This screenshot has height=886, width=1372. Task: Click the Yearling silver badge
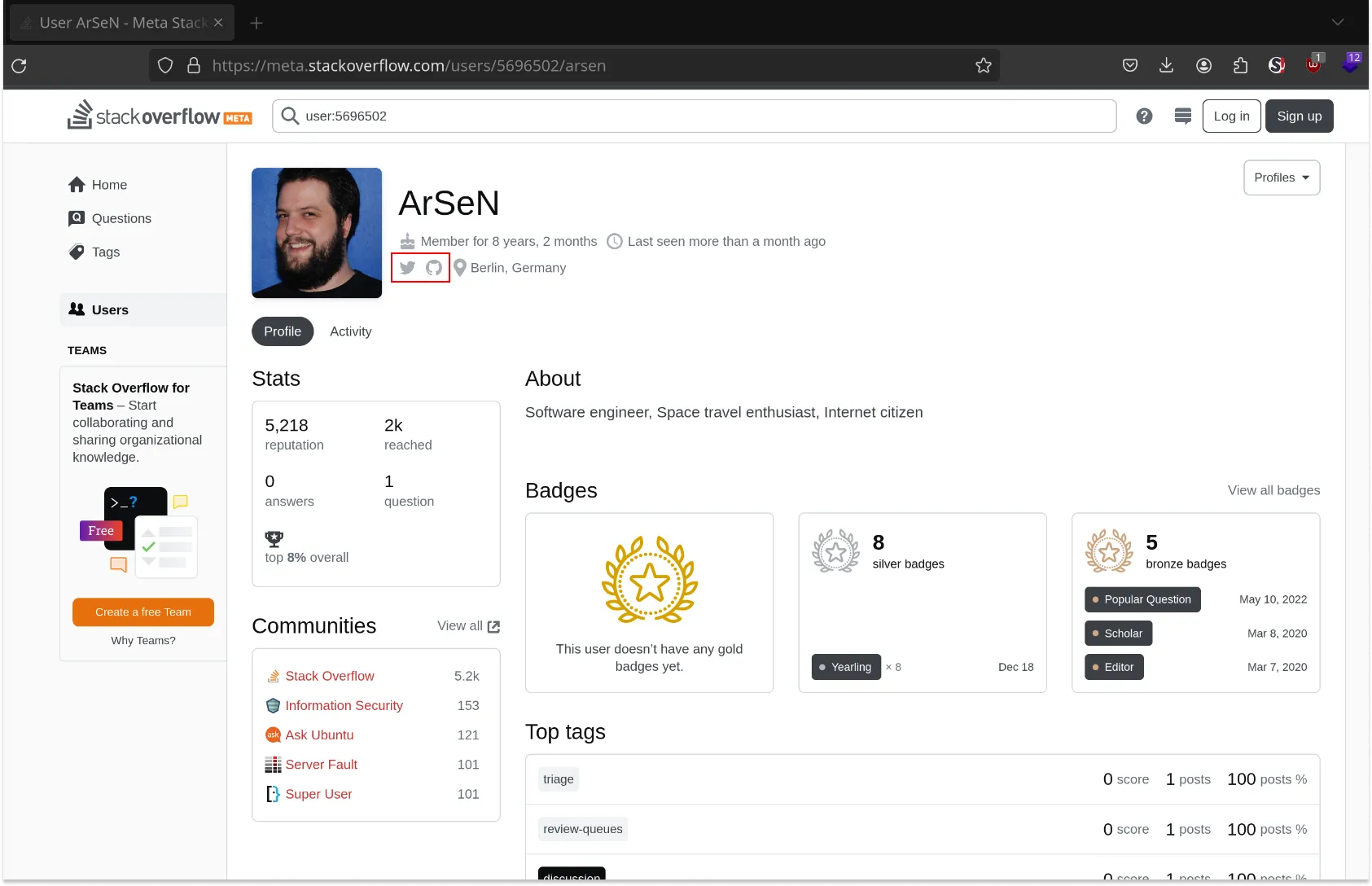click(846, 667)
